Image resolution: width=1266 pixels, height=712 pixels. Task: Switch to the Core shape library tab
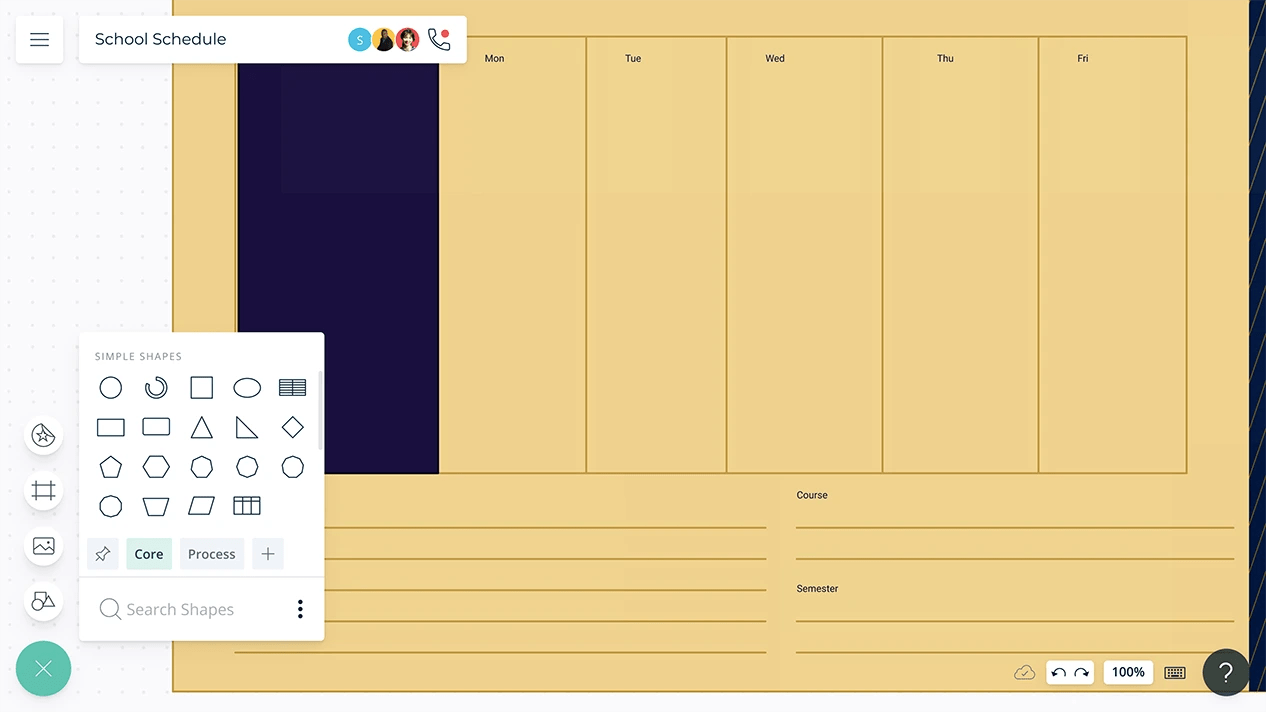tap(149, 554)
